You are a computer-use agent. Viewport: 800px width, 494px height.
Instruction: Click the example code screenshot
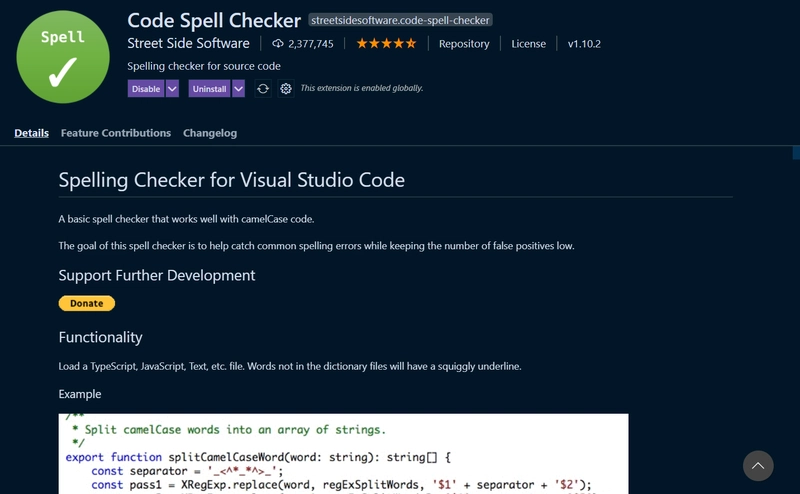(x=343, y=454)
